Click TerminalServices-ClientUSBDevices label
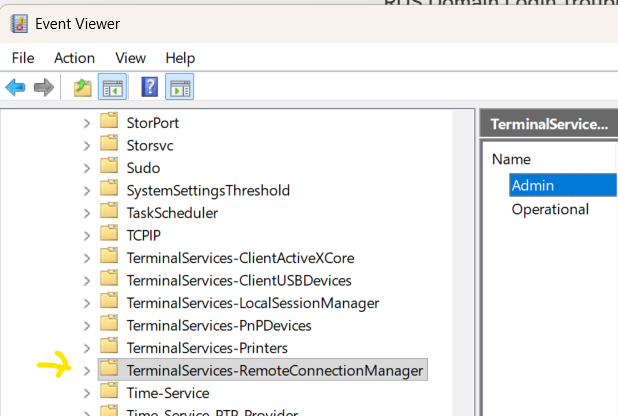Screen dimensions: 618x416 (x=239, y=280)
